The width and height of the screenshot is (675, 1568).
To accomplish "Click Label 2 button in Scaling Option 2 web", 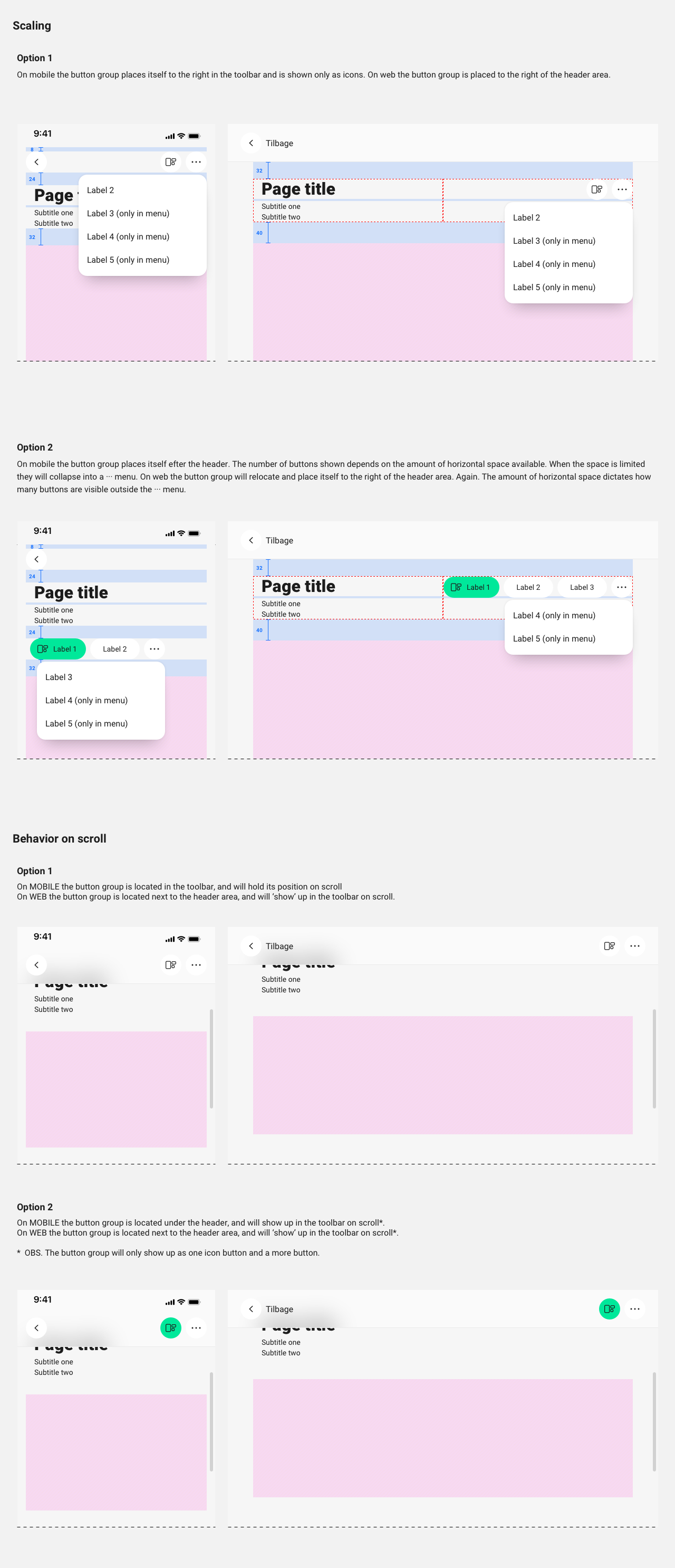I will [x=528, y=587].
